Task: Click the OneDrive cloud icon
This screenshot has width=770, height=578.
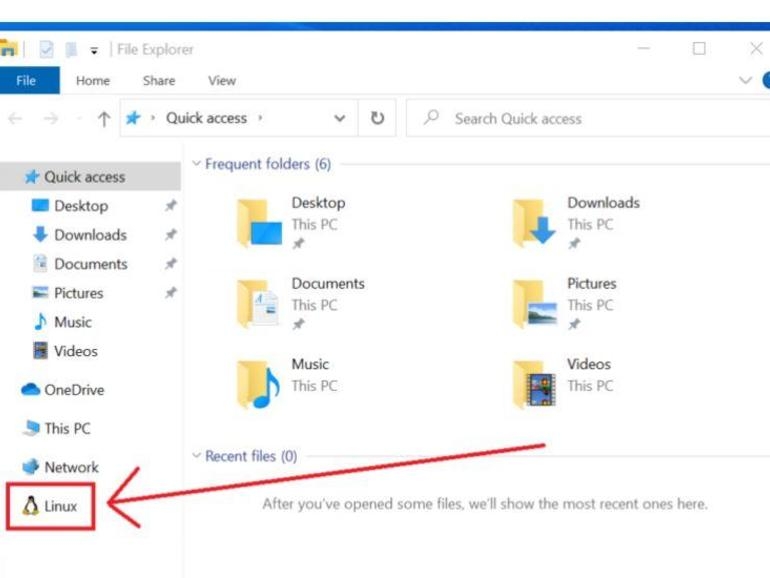Action: click(30, 389)
